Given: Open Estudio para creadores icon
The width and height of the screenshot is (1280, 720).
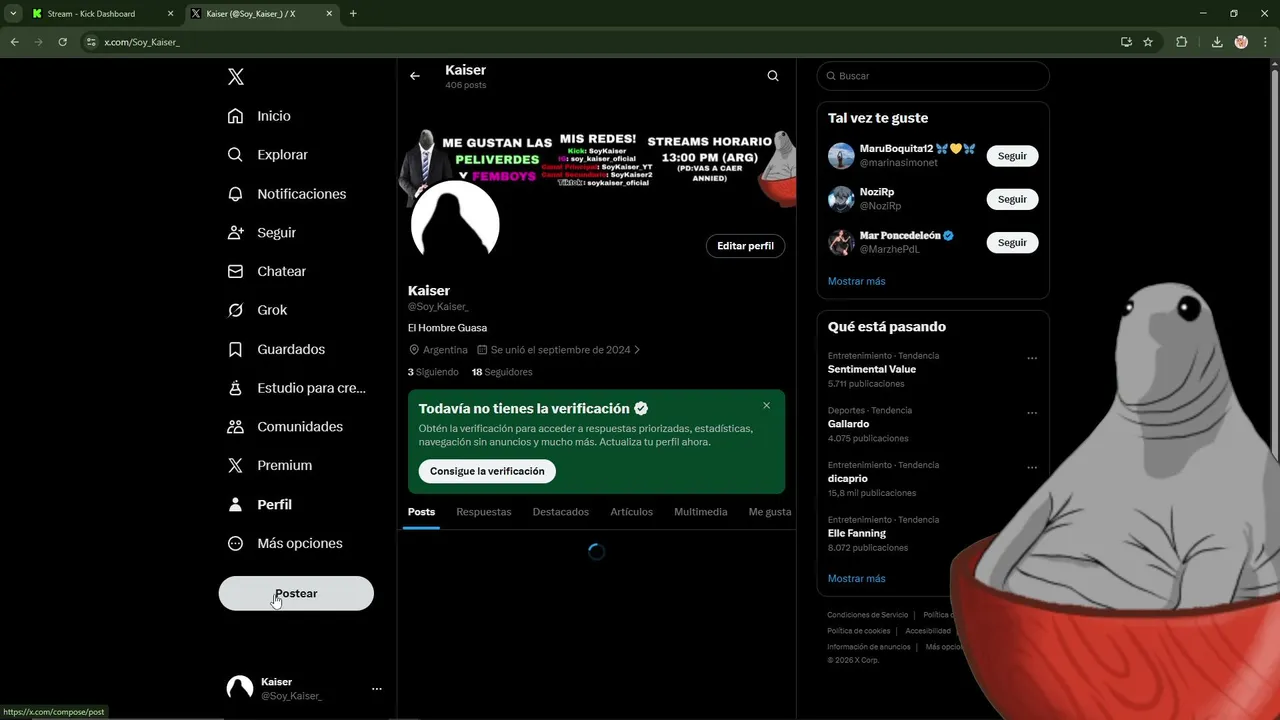Looking at the screenshot, I should pyautogui.click(x=235, y=388).
